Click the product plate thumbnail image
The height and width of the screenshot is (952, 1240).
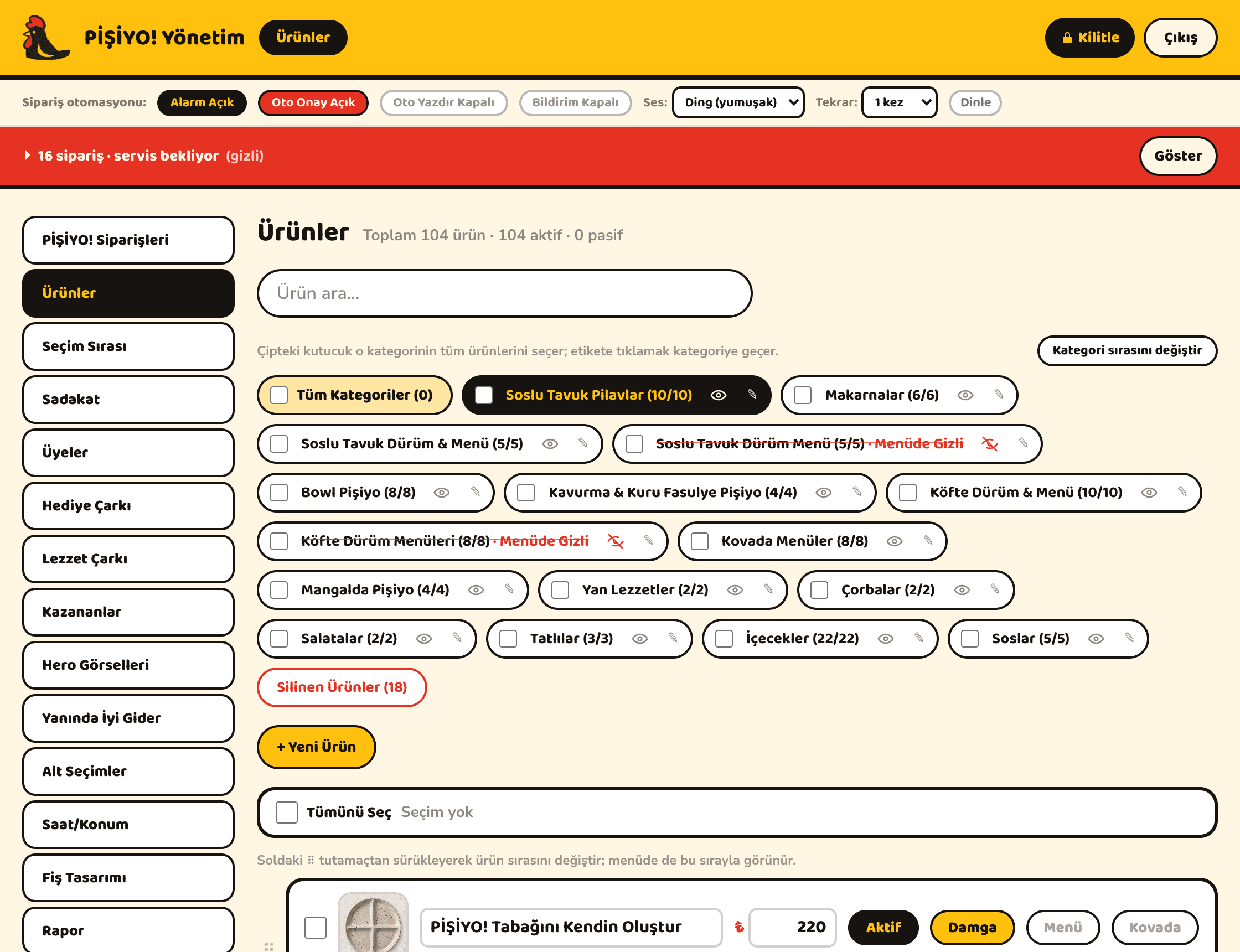tap(373, 923)
